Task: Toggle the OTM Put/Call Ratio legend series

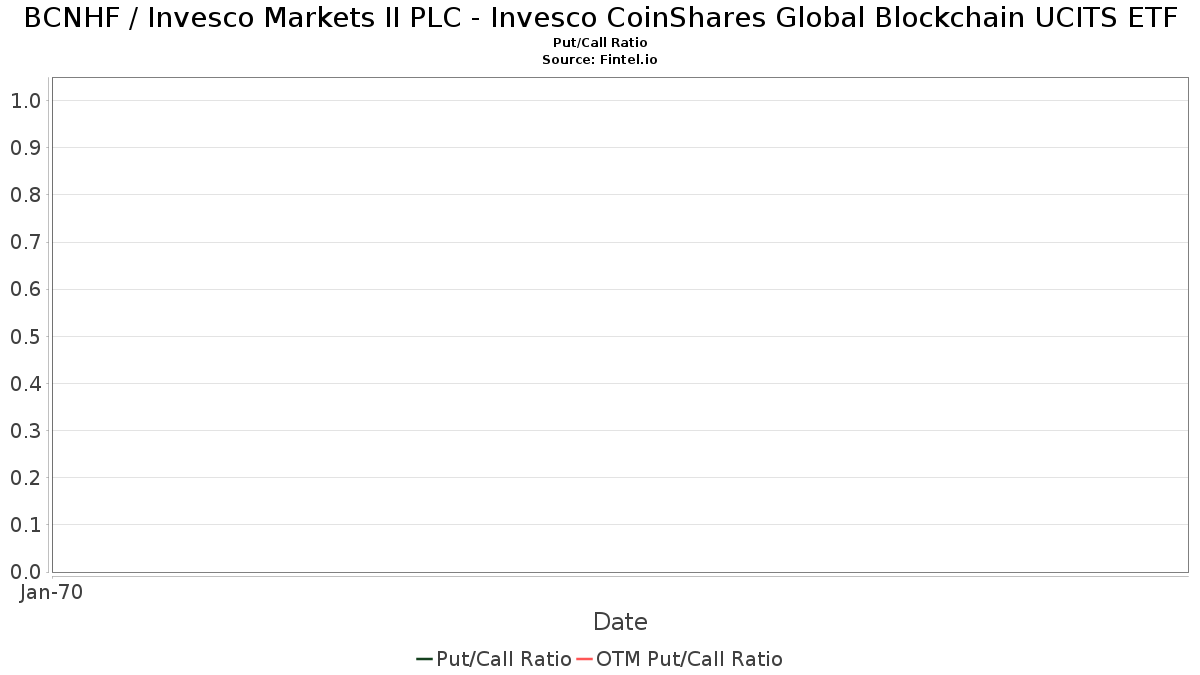Action: pos(689,659)
